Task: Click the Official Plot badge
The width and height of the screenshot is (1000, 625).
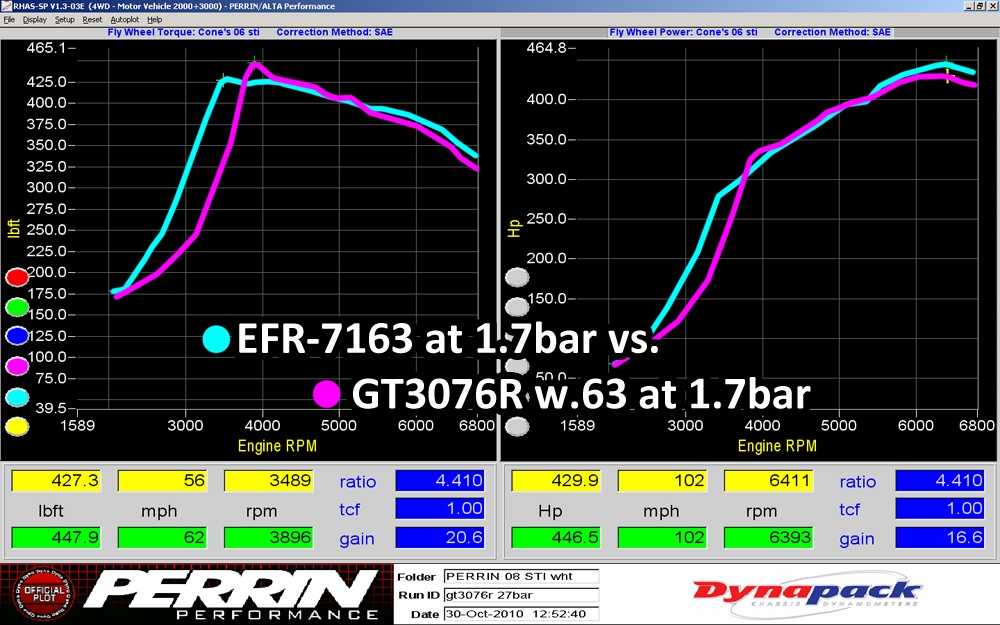Action: 43,594
